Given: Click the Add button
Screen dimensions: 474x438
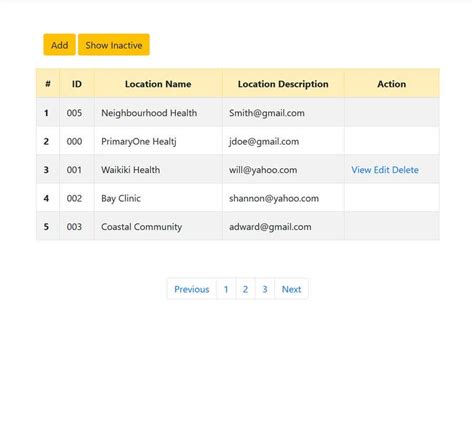Looking at the screenshot, I should click(59, 45).
